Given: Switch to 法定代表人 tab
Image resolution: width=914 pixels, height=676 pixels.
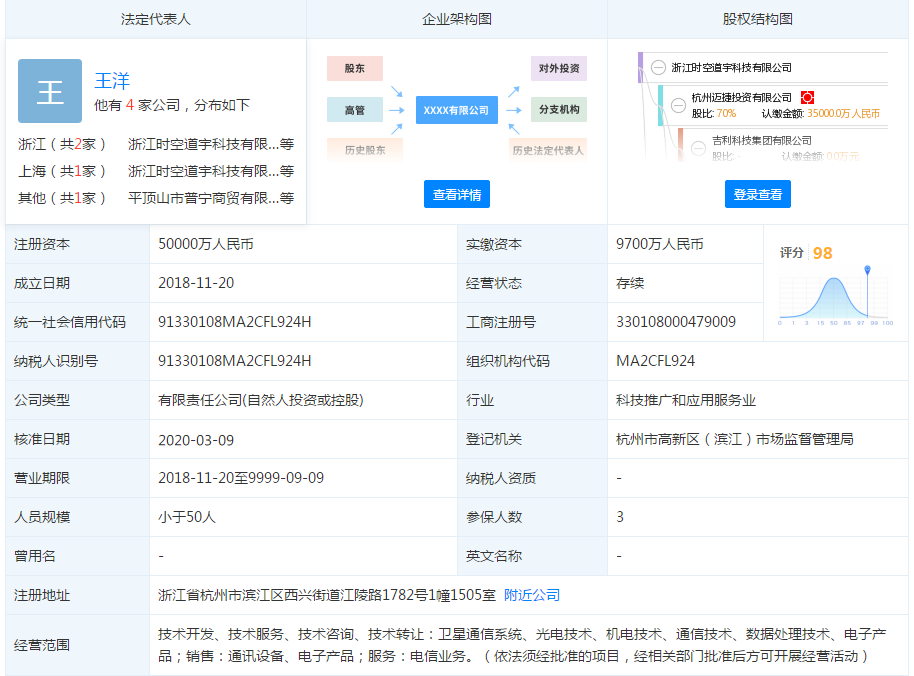Looking at the screenshot, I should pyautogui.click(x=156, y=19).
